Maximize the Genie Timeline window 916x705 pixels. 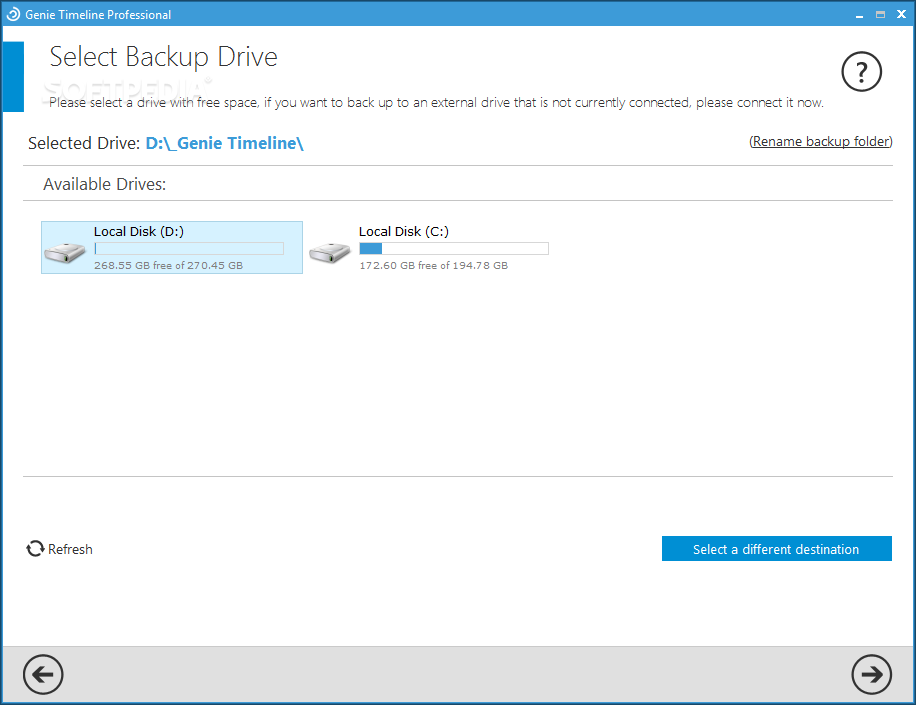coord(880,15)
